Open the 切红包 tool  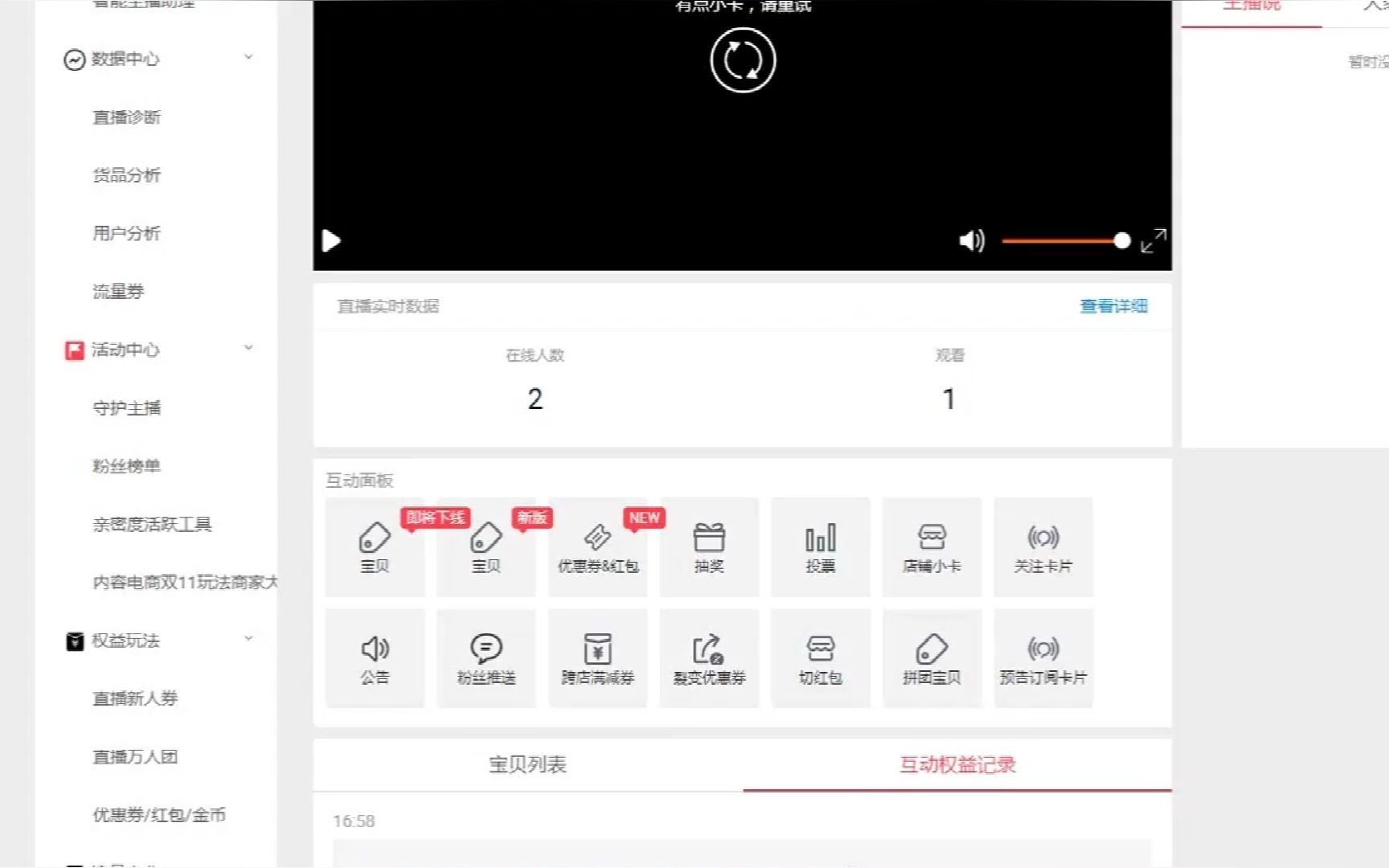[821, 658]
